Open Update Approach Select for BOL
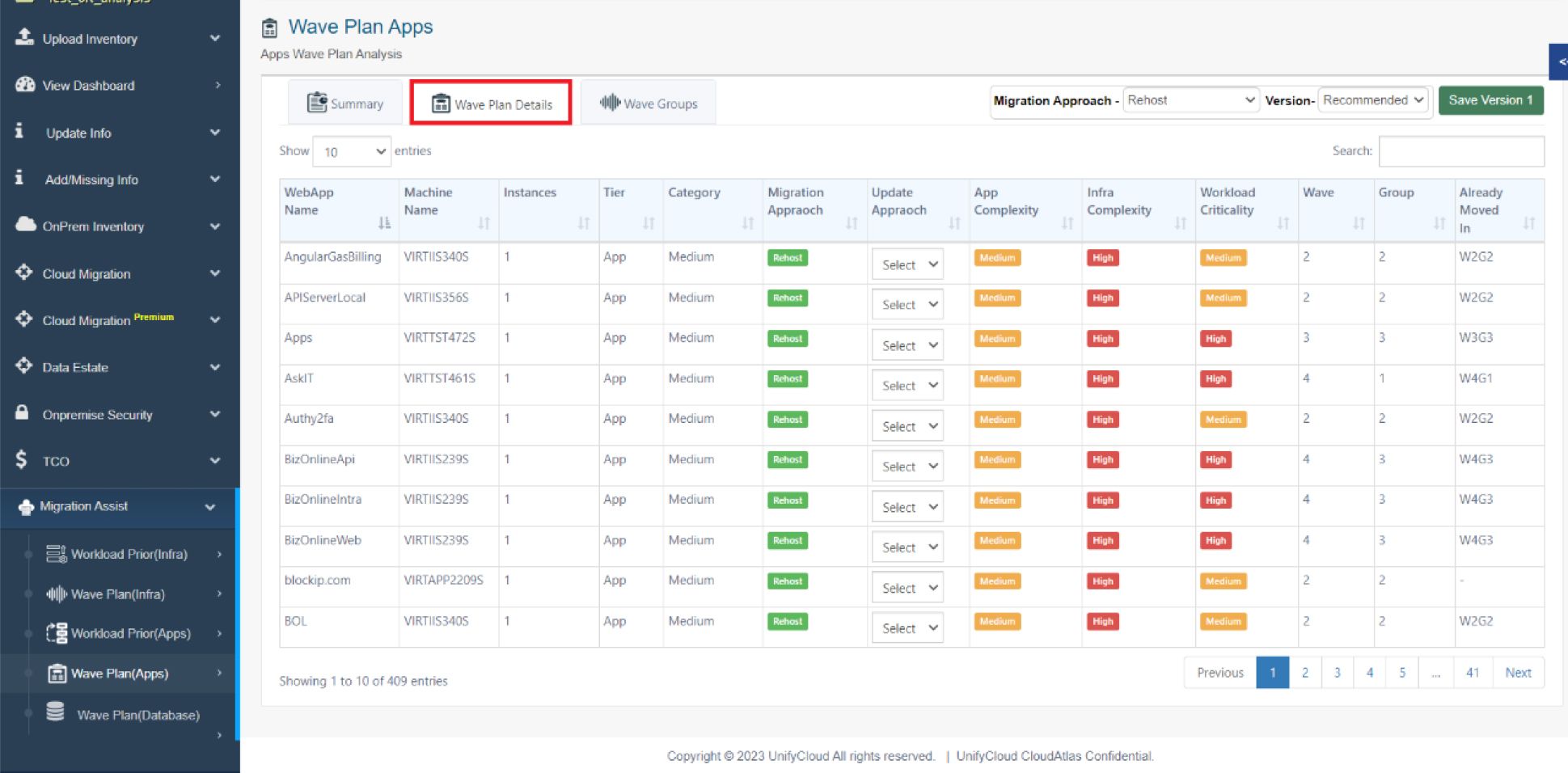The image size is (1568, 773). click(907, 628)
